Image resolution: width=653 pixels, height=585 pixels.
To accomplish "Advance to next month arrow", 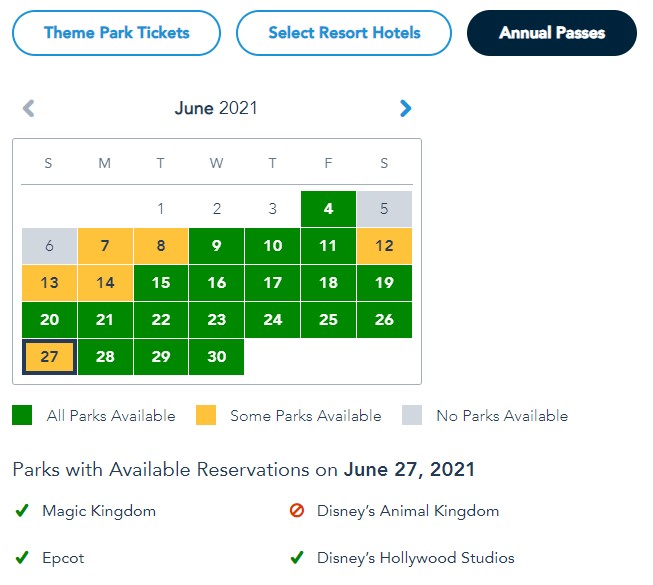I will (x=405, y=108).
